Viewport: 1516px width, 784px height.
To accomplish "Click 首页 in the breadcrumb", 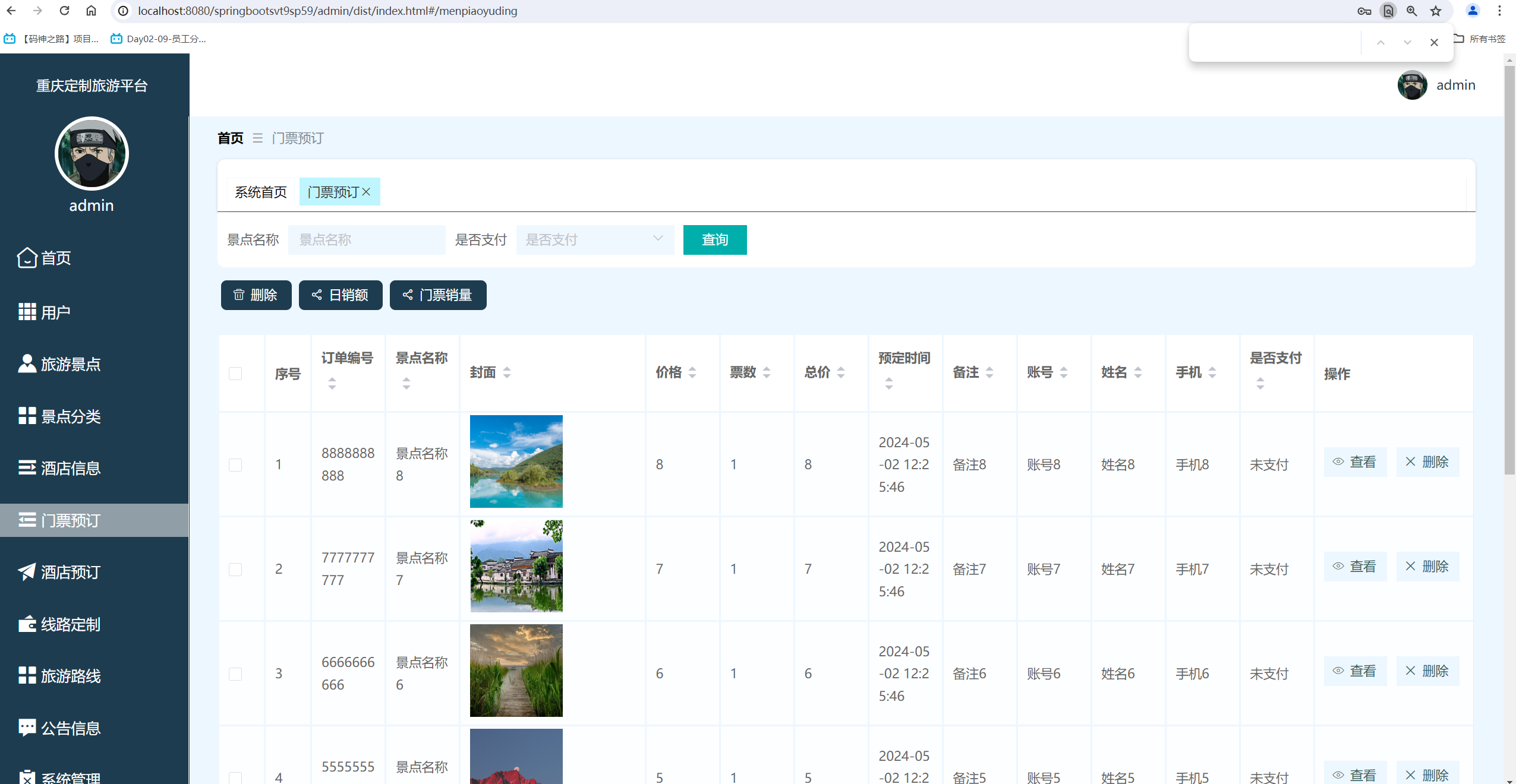I will coord(231,138).
